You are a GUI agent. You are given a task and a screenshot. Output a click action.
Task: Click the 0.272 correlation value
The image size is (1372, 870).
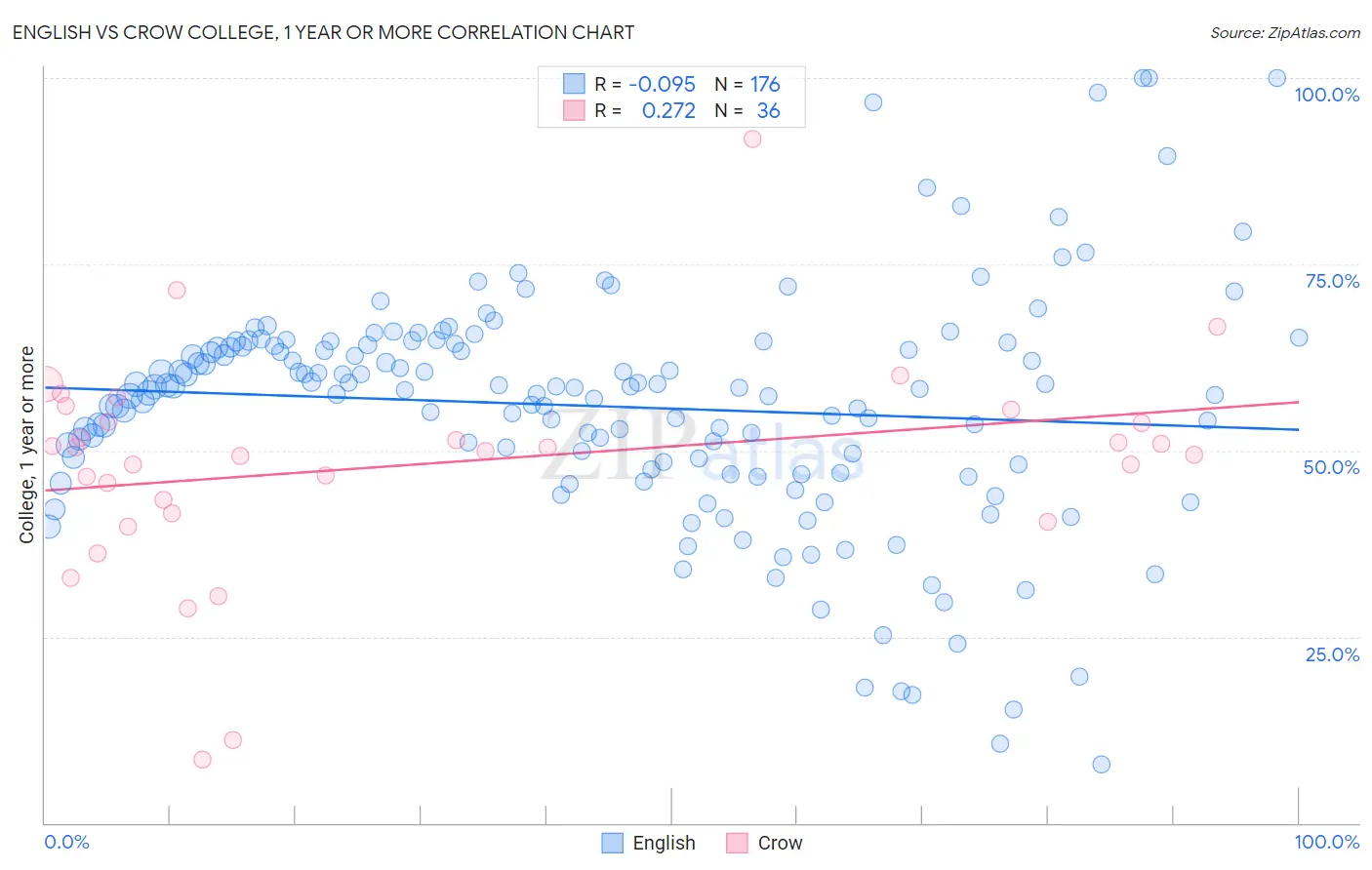pos(668,110)
